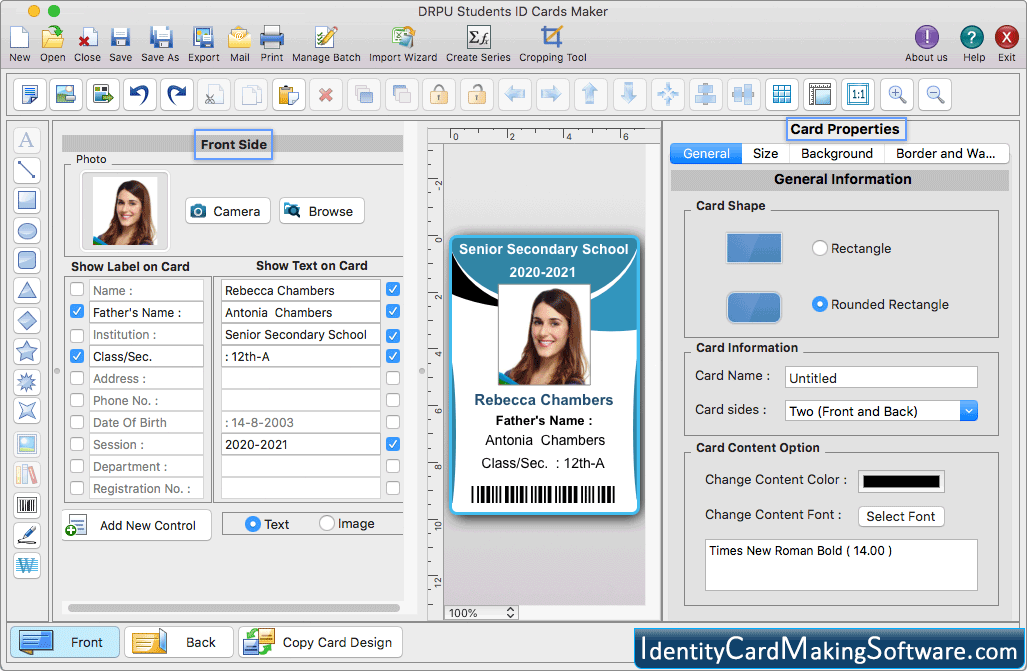This screenshot has height=671, width=1027.
Task: Uncheck the Class/Sec. label checkbox
Action: click(77, 356)
